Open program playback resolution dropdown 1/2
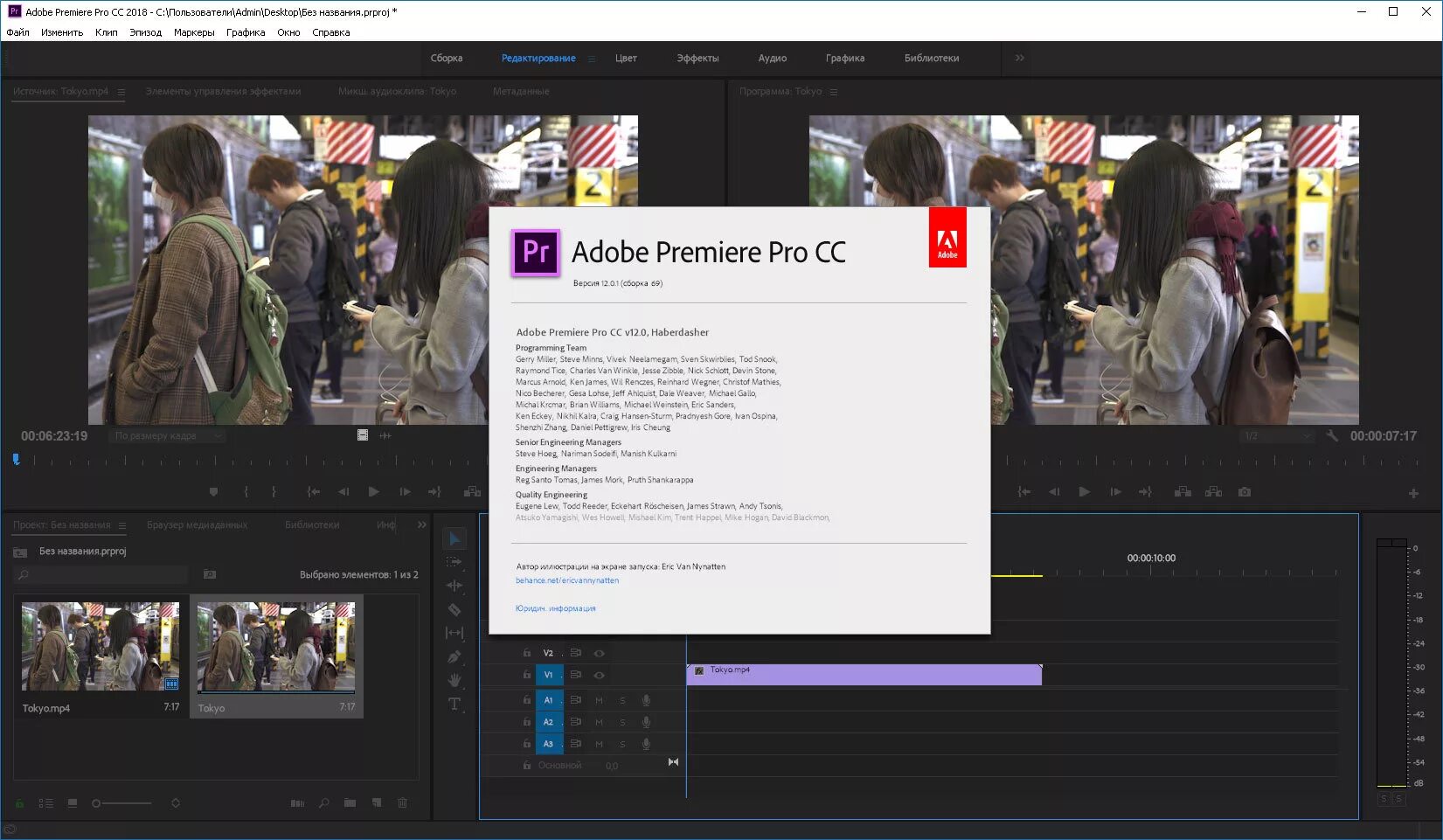Image resolution: width=1443 pixels, height=840 pixels. click(x=1278, y=435)
